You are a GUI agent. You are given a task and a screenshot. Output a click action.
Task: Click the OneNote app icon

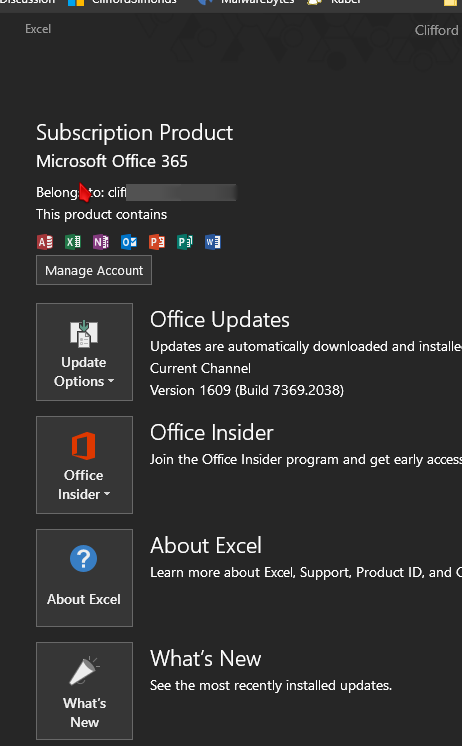(101, 242)
